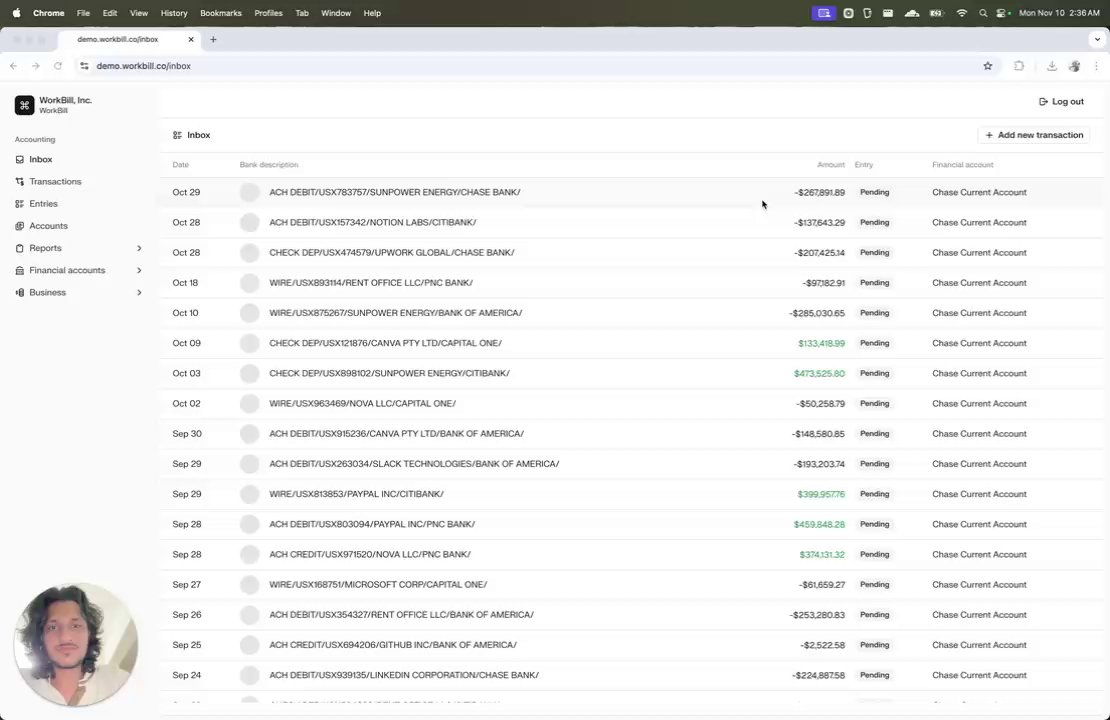Open Chrome downloads icon
Viewport: 1110px width, 720px height.
pyautogui.click(x=1052, y=66)
